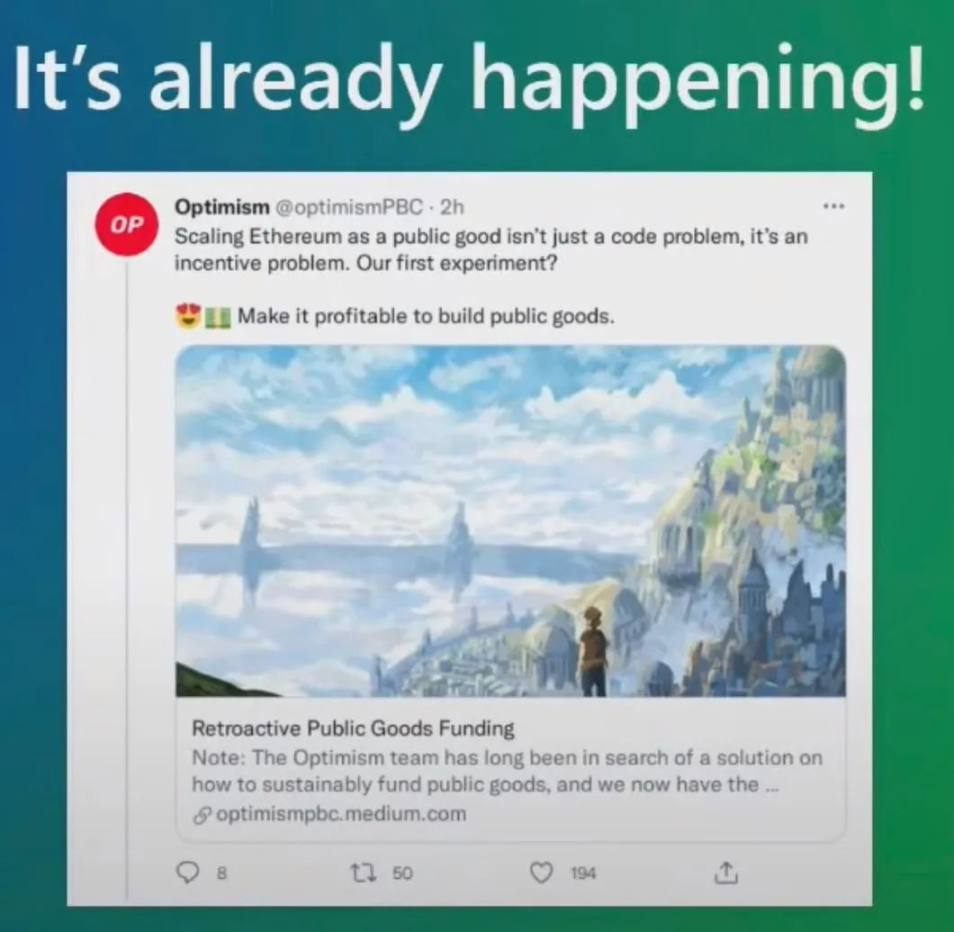
Task: Open the Optimism account name
Action: coord(221,207)
